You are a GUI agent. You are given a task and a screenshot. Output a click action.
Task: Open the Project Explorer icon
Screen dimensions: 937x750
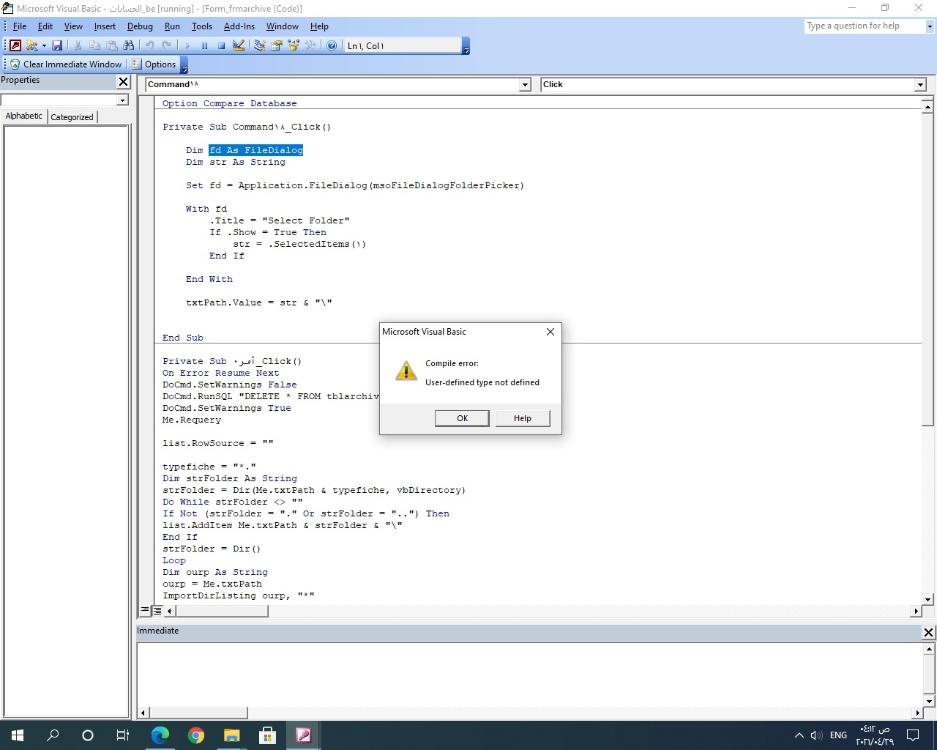point(259,45)
